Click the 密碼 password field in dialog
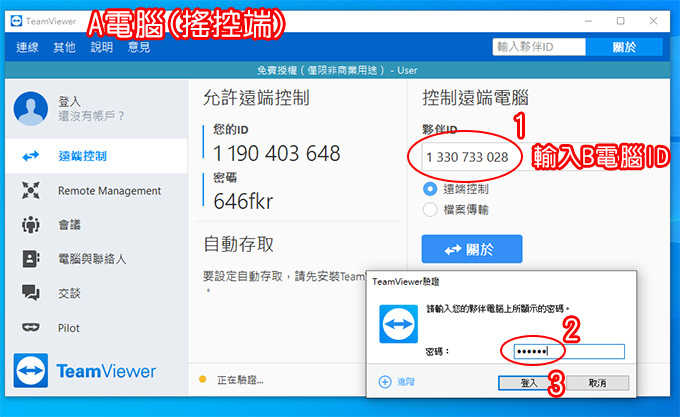680x417 pixels. coord(569,351)
